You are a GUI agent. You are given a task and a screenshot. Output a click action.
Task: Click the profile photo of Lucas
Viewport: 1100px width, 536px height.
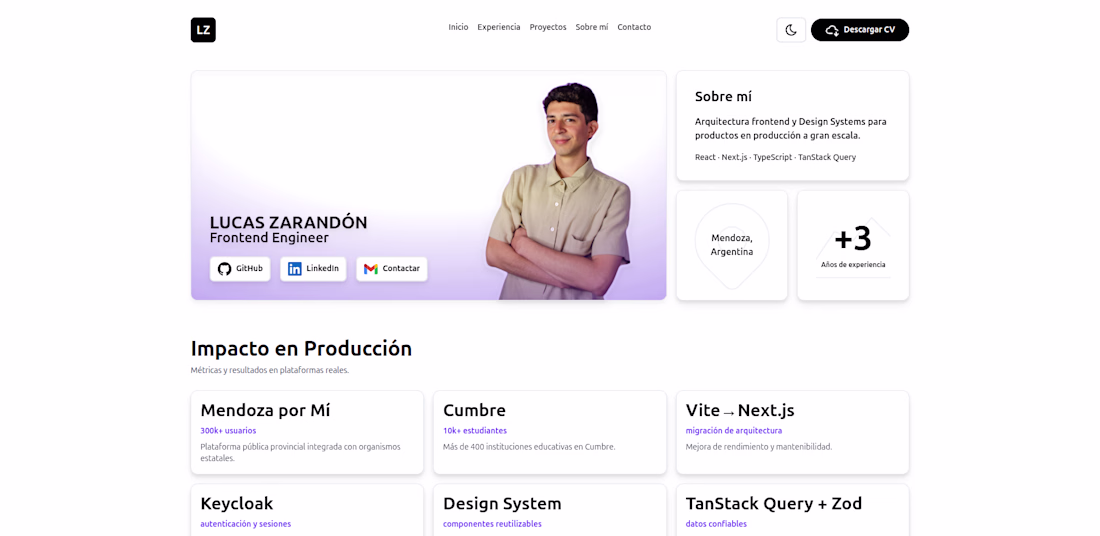click(x=559, y=191)
